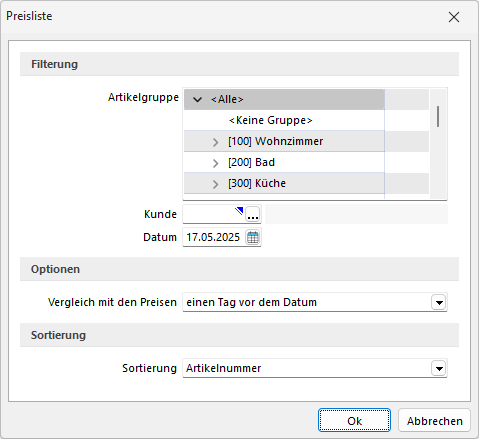Click the Artikelnummer sorting combo box text

coord(223,368)
